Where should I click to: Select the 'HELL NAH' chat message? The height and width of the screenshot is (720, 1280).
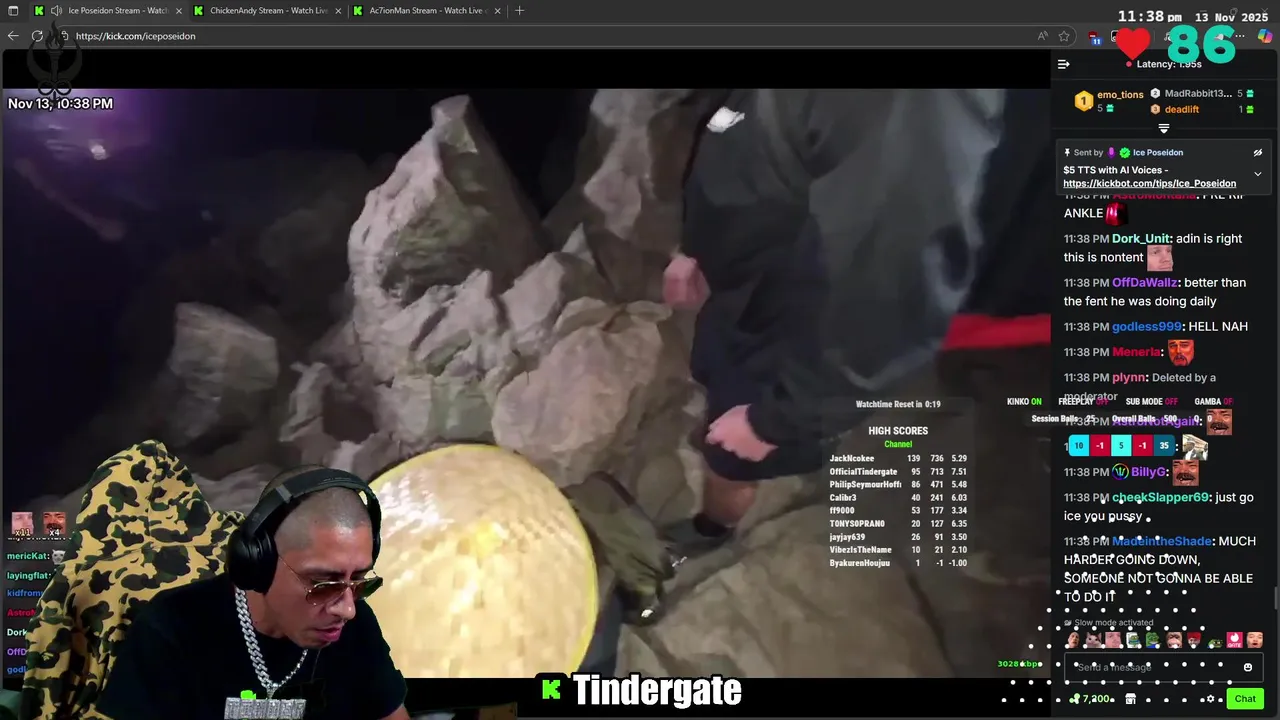(x=1219, y=327)
